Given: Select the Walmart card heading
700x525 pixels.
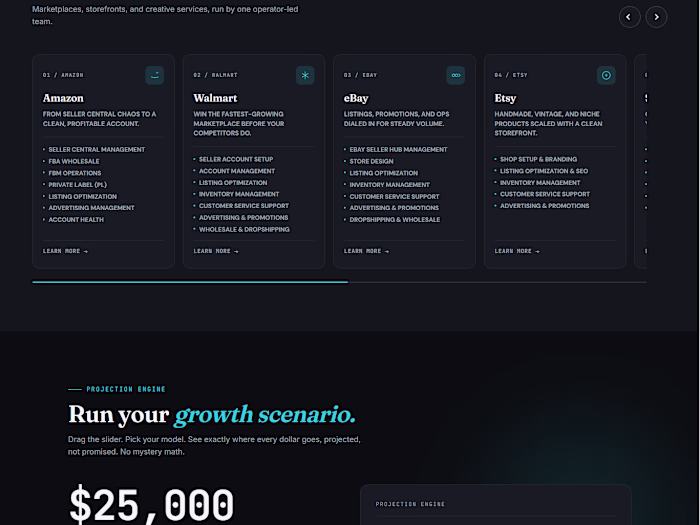Looking at the screenshot, I should pos(215,98).
